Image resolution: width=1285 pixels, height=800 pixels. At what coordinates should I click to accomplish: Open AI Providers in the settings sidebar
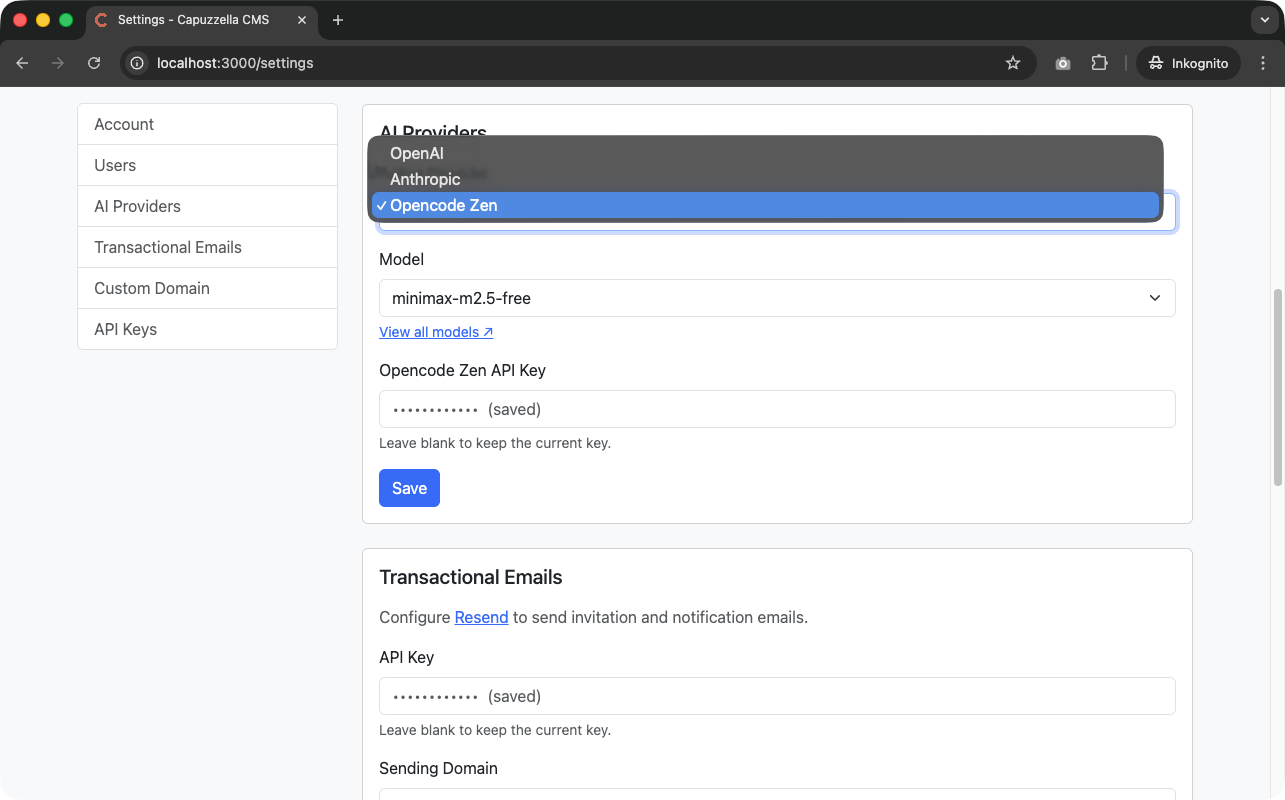tap(207, 206)
